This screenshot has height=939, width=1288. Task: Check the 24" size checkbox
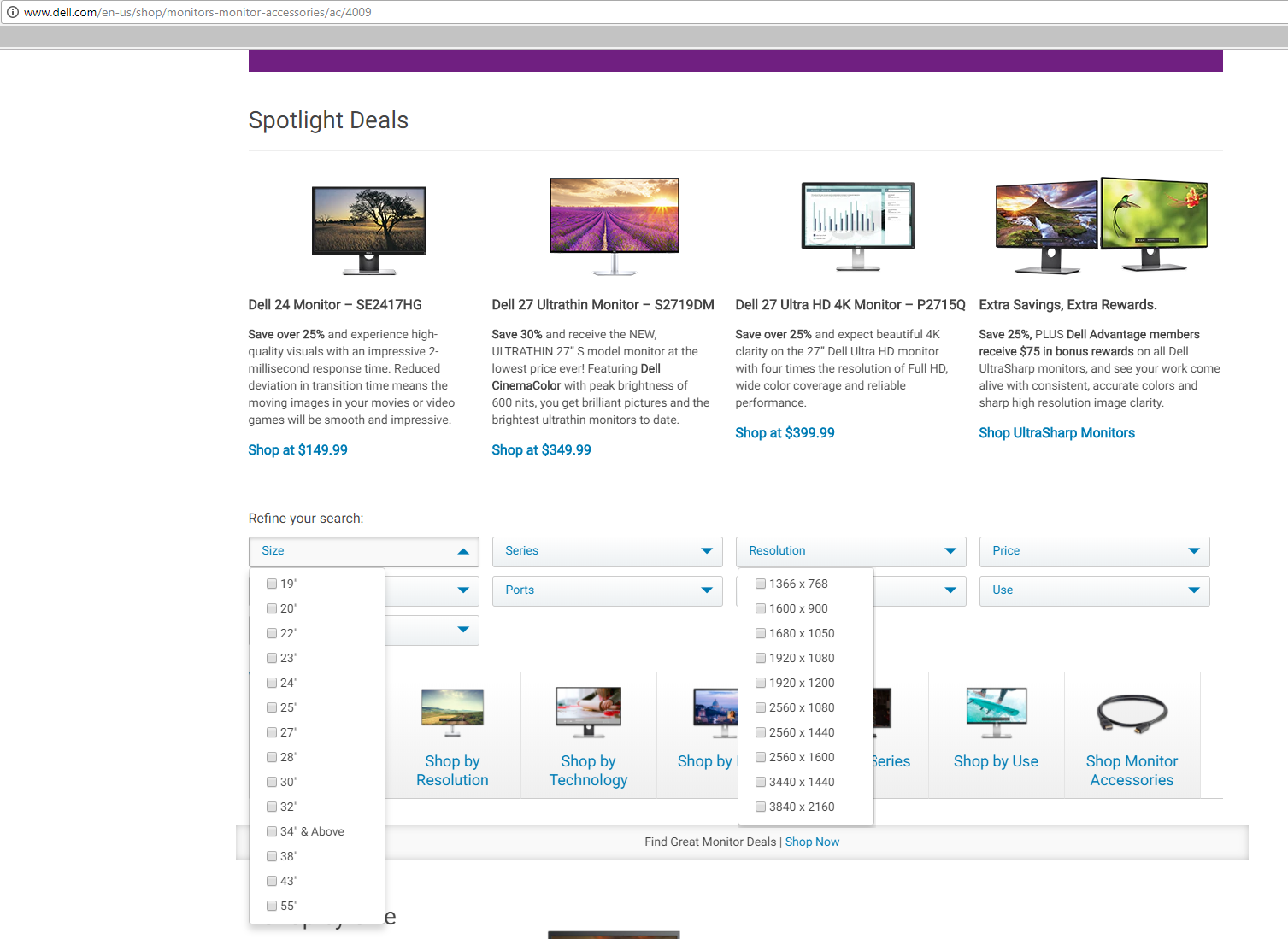tap(272, 683)
